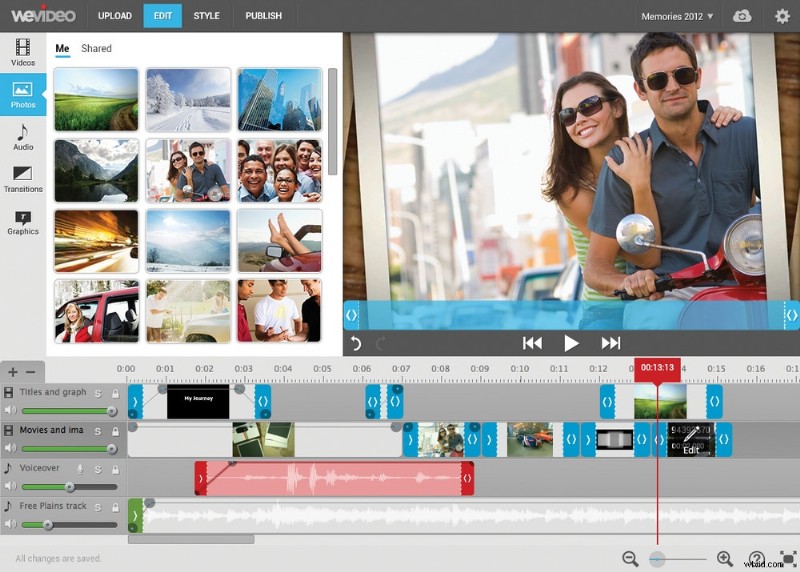Click Titles and graph volume slider
The image size is (800, 572).
(x=69, y=411)
